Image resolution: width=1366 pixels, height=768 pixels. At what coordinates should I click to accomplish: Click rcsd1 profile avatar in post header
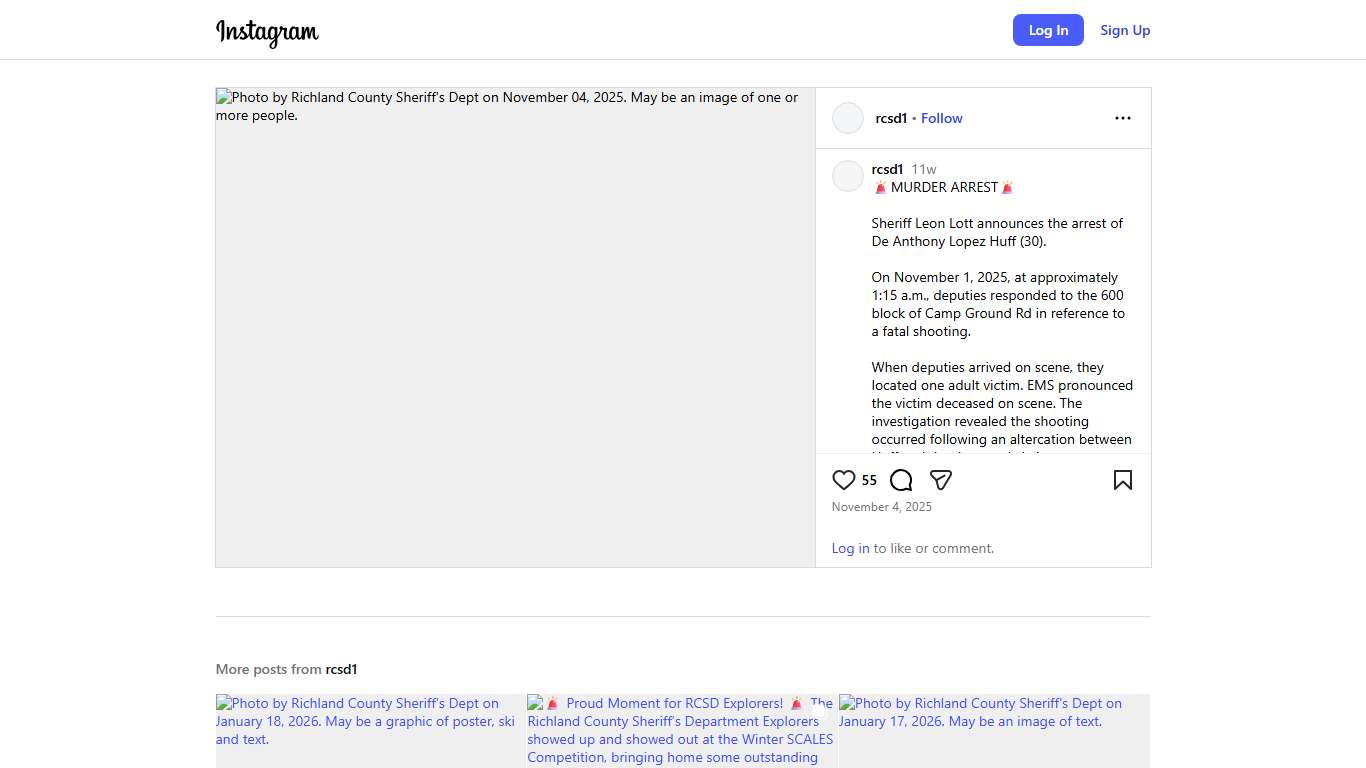pos(848,118)
